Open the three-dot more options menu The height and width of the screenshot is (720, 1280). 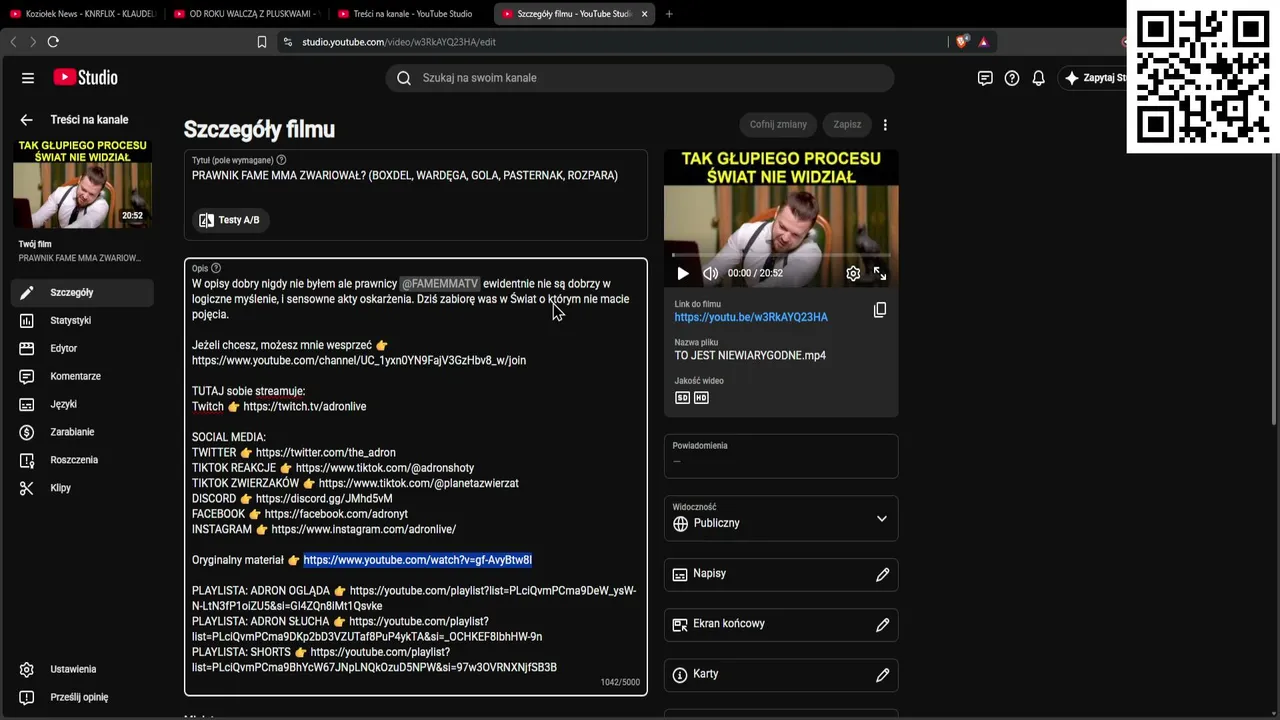pyautogui.click(x=885, y=125)
